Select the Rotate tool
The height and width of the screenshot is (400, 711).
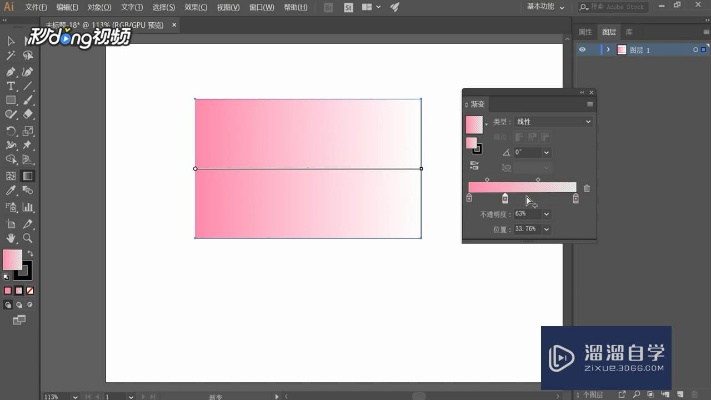pos(11,131)
